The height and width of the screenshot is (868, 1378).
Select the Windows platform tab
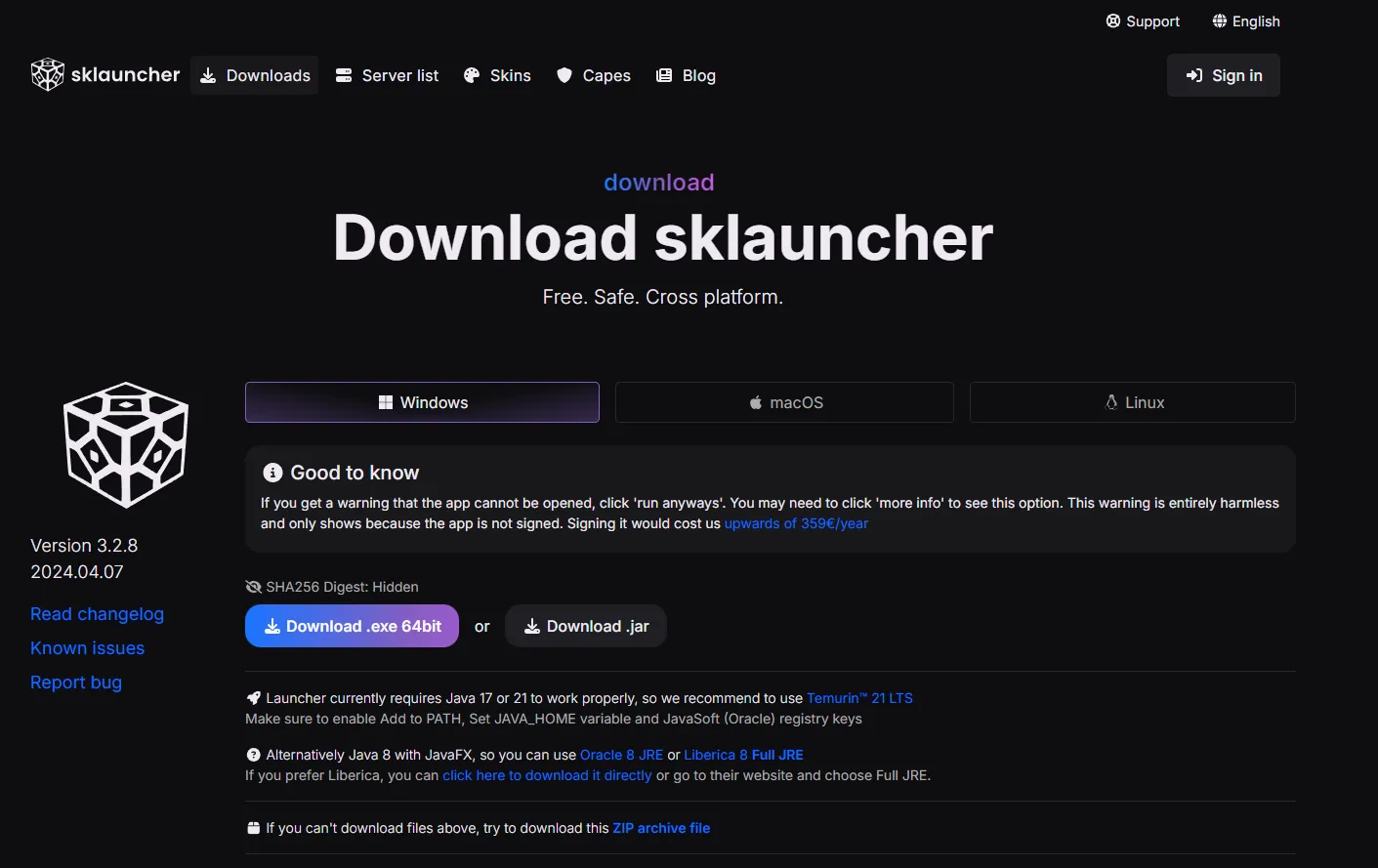pos(422,402)
